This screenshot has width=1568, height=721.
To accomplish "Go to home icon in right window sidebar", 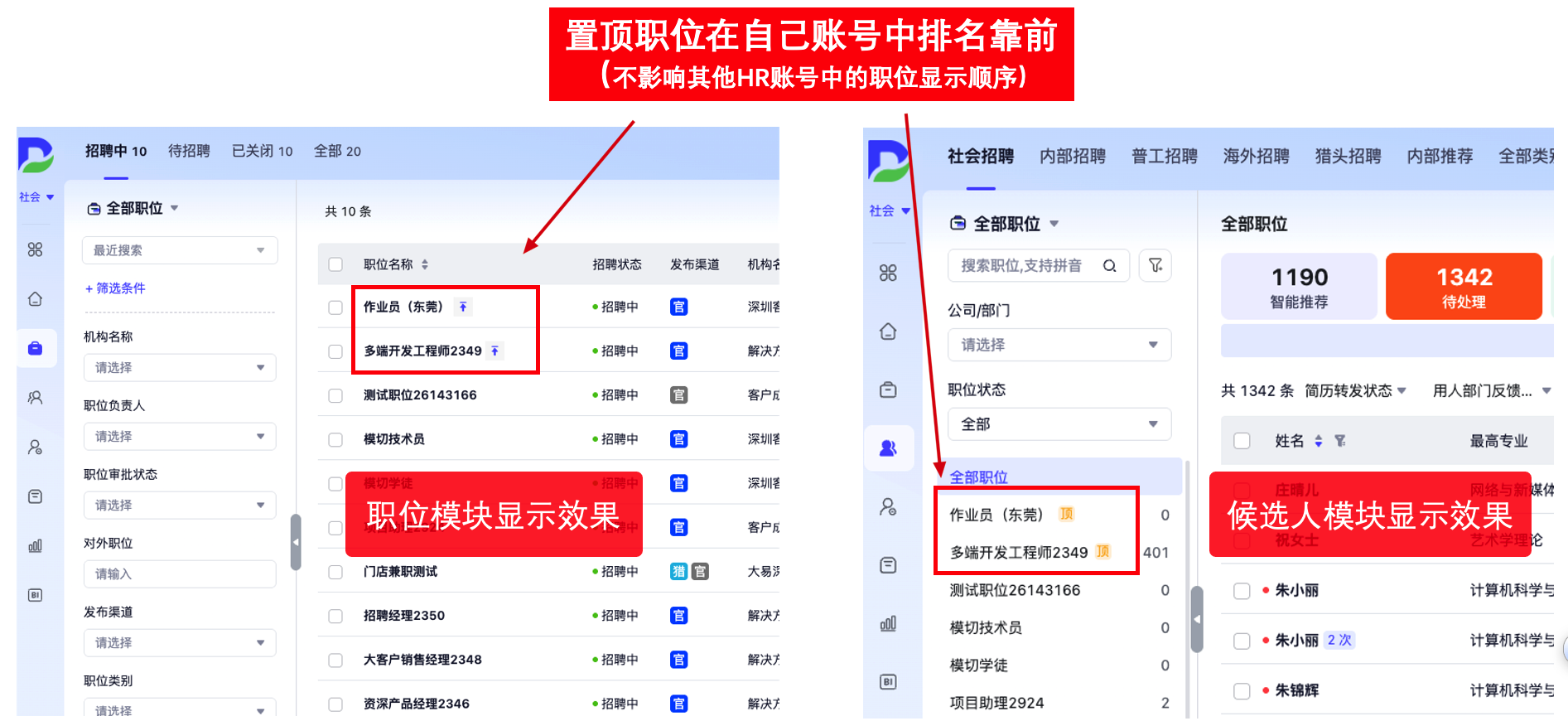I will (888, 331).
